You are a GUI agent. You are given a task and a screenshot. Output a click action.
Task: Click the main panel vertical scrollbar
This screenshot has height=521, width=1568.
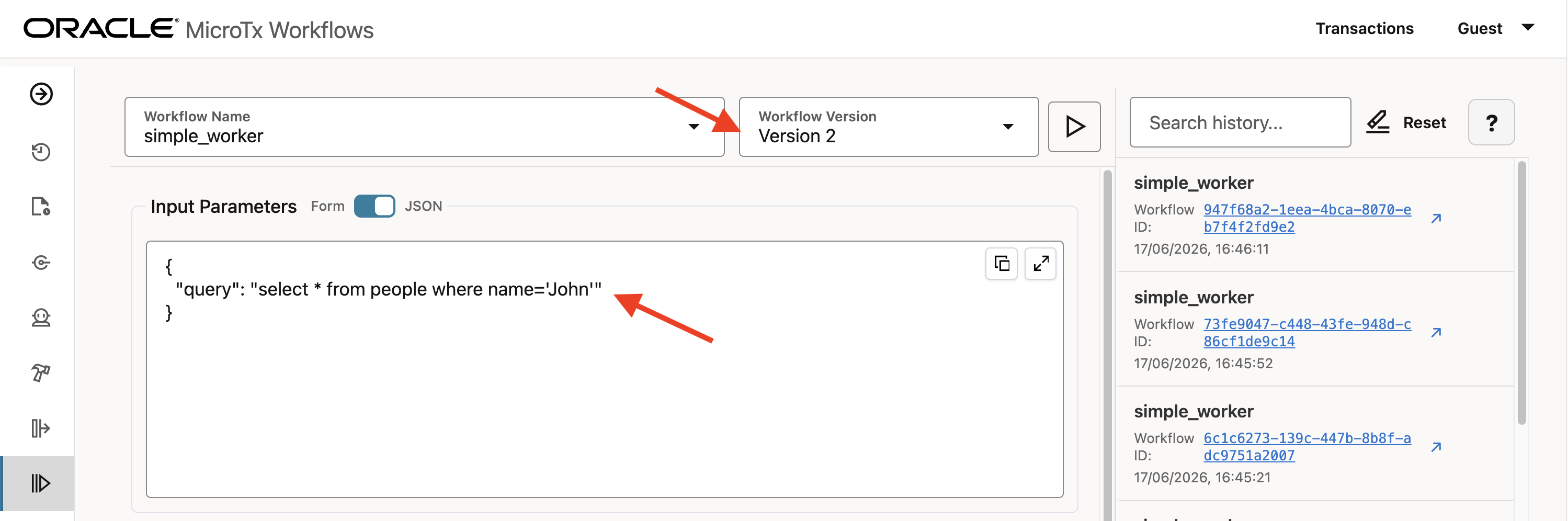pyautogui.click(x=1107, y=346)
